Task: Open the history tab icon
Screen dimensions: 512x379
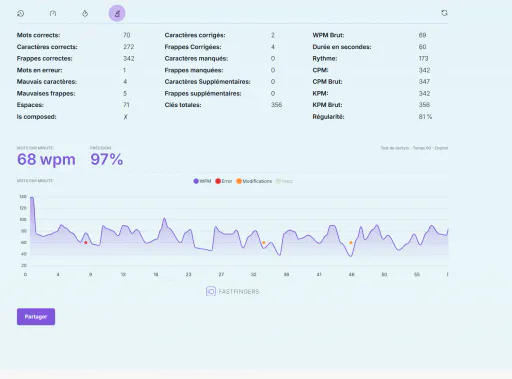Action: tap(21, 13)
